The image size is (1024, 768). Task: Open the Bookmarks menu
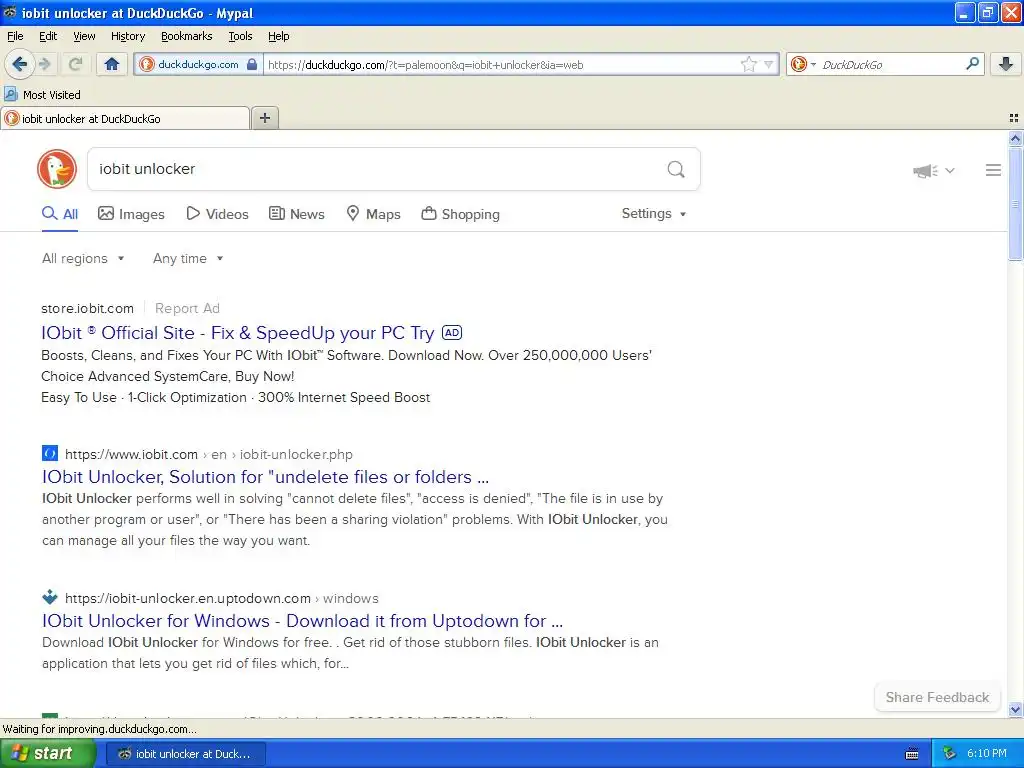186,36
